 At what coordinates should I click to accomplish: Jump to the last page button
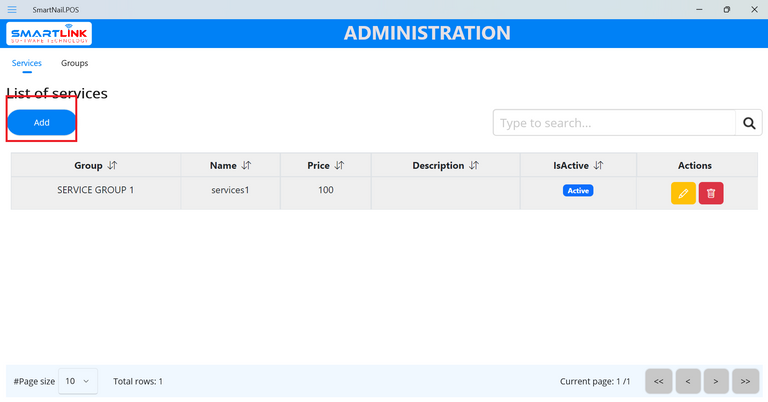coord(745,381)
